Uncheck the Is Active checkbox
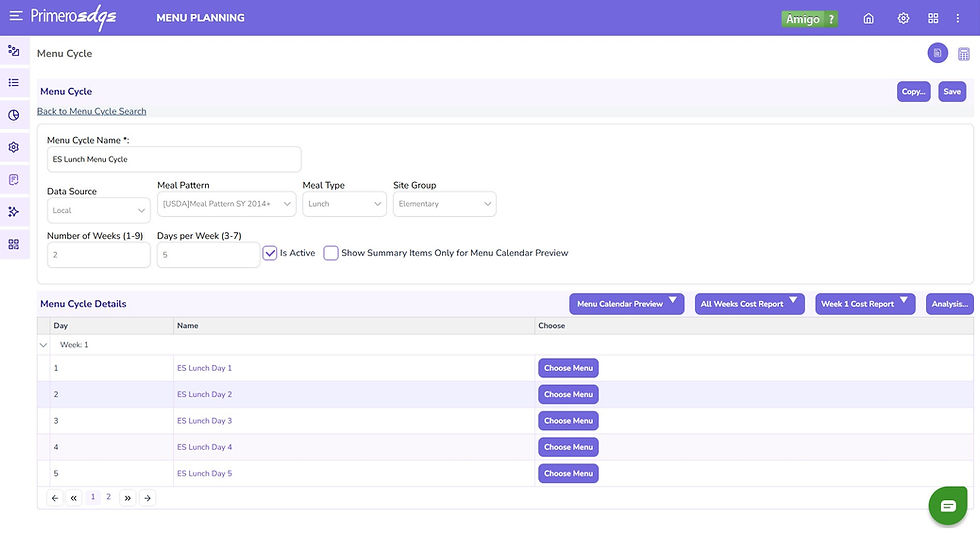The width and height of the screenshot is (980, 534). [269, 253]
